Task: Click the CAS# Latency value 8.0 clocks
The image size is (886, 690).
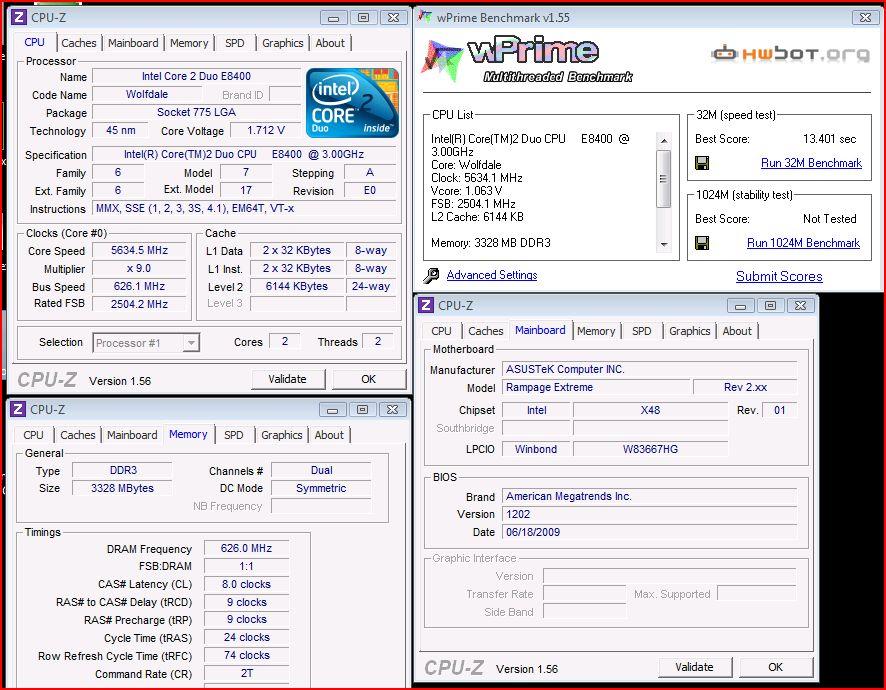Action: tap(246, 584)
